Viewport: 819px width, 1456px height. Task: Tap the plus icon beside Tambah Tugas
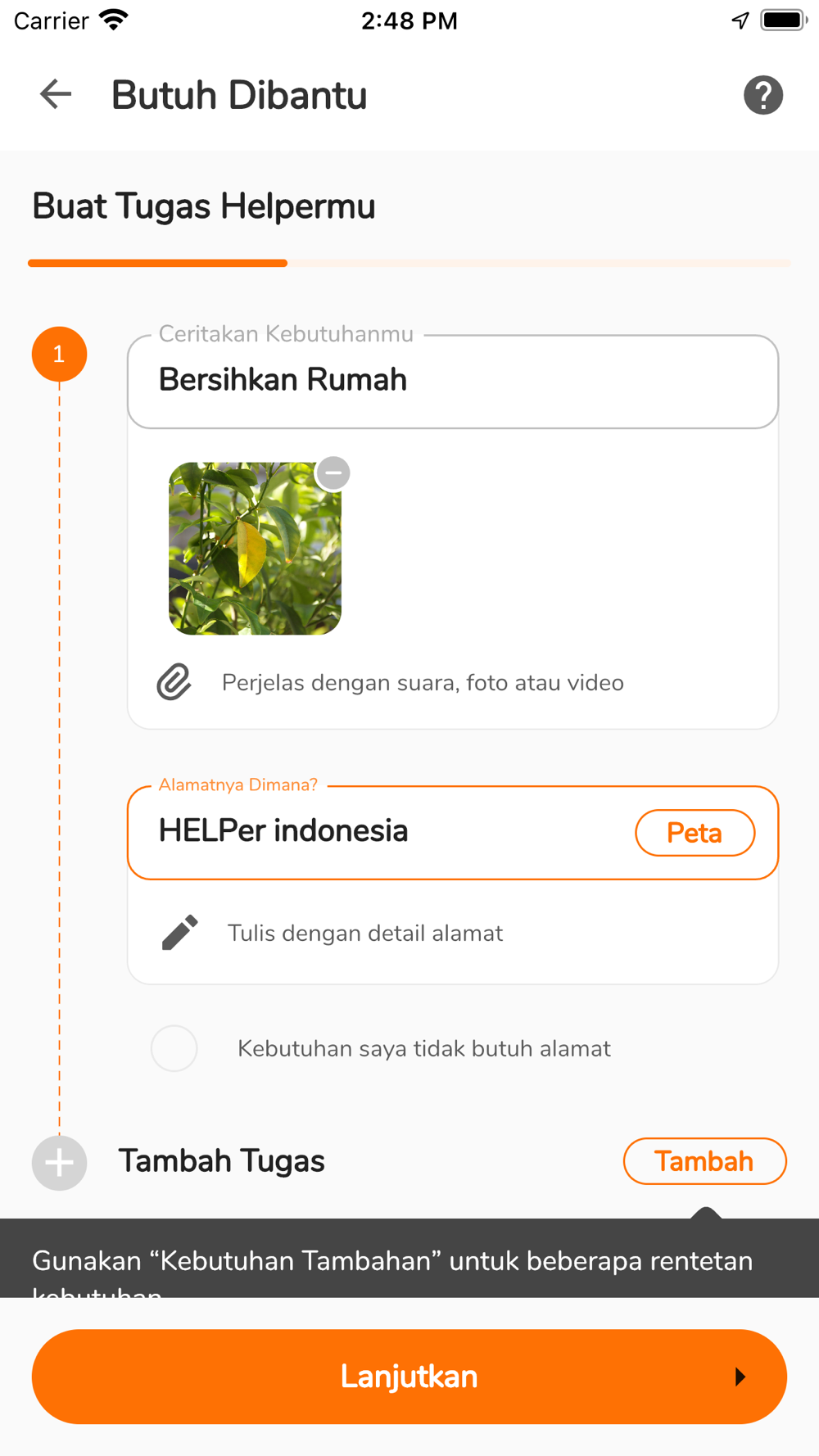59,1163
